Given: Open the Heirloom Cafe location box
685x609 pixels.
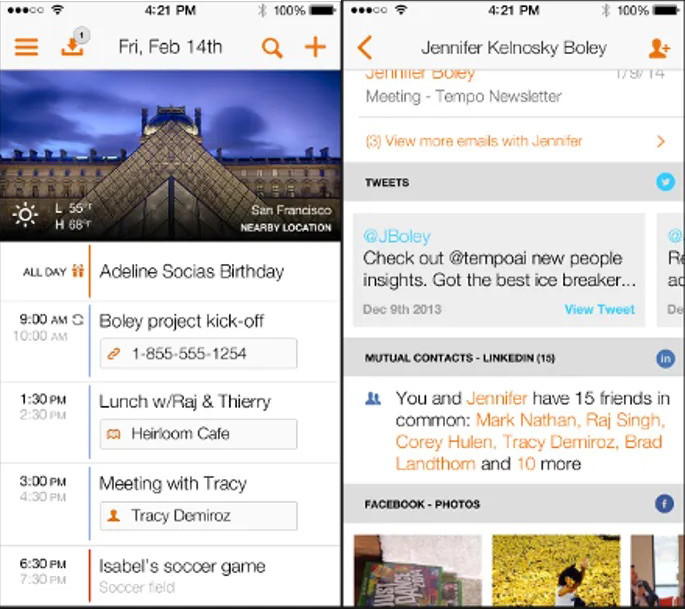Looking at the screenshot, I should 199,434.
